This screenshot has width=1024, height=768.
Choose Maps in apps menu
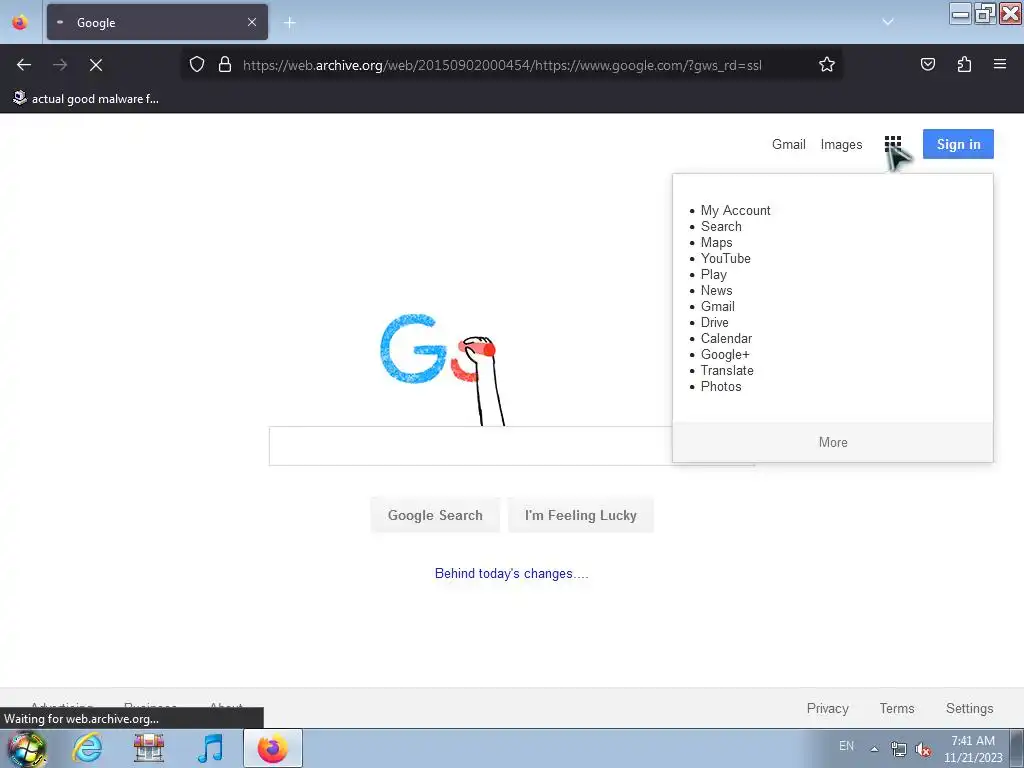pyautogui.click(x=716, y=242)
